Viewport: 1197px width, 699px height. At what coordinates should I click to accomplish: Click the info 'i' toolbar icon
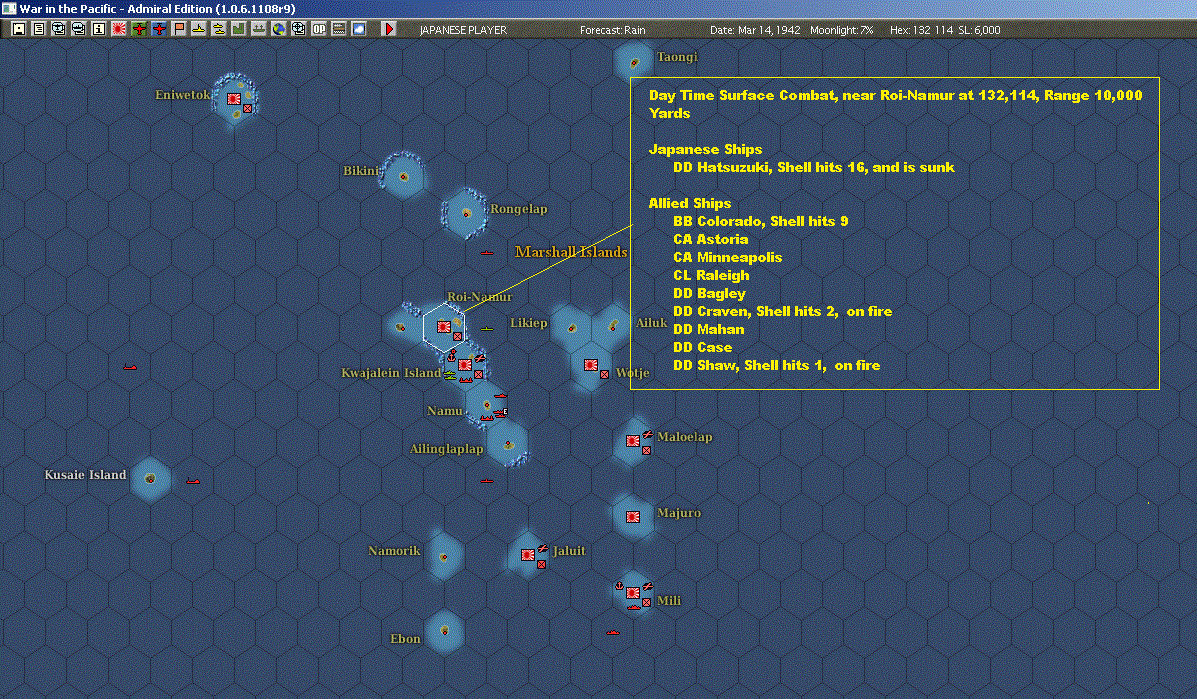pyautogui.click(x=98, y=29)
